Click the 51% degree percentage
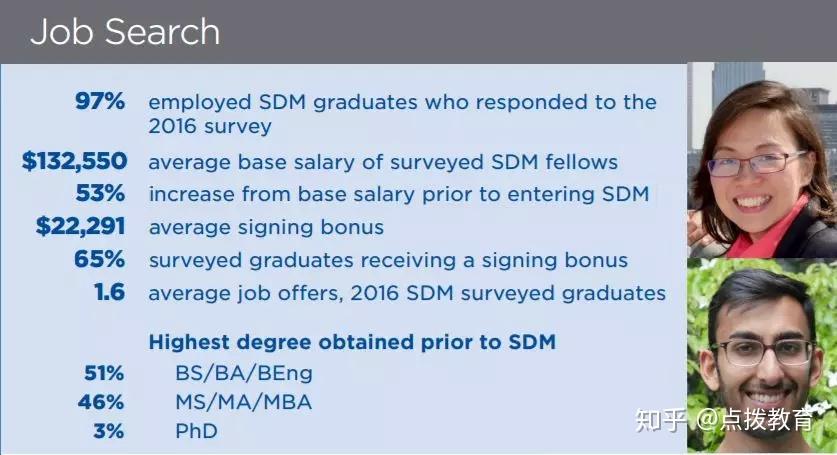 103,373
